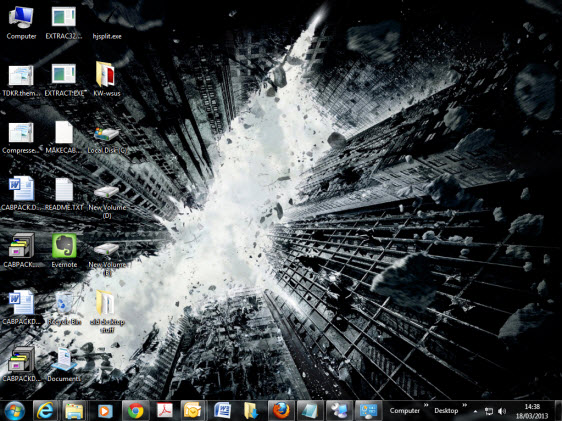The width and height of the screenshot is (562, 421).
Task: Open the folder with blue arrow taskbar icon
Action: tap(251, 411)
